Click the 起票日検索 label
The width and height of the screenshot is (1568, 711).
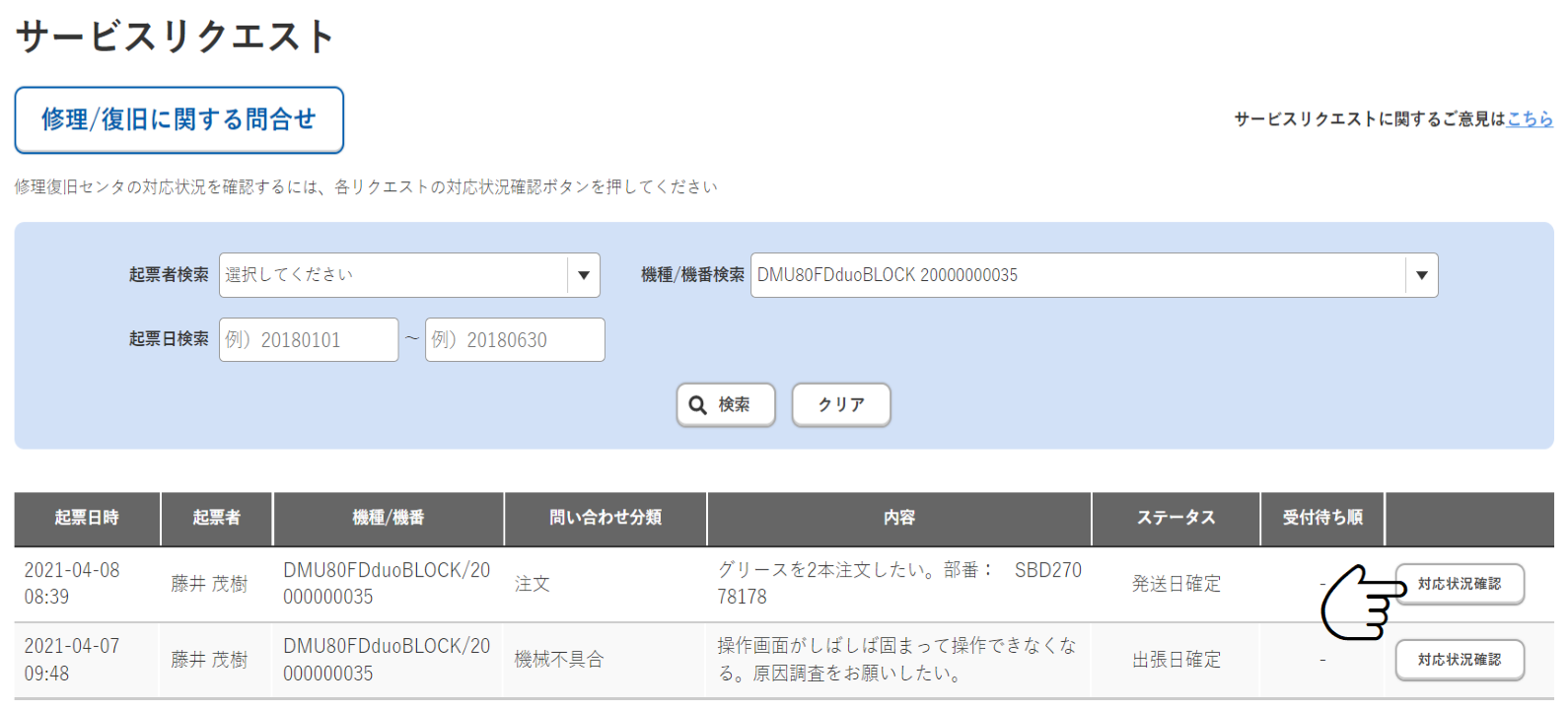pyautogui.click(x=169, y=339)
